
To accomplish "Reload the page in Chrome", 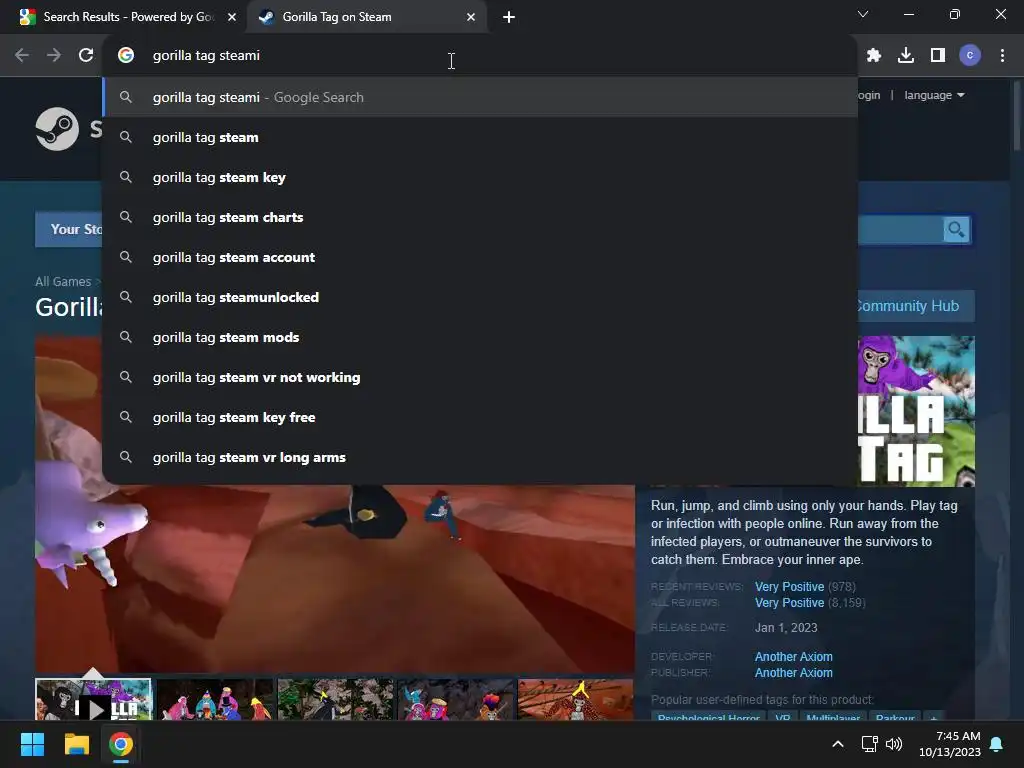I will (86, 56).
